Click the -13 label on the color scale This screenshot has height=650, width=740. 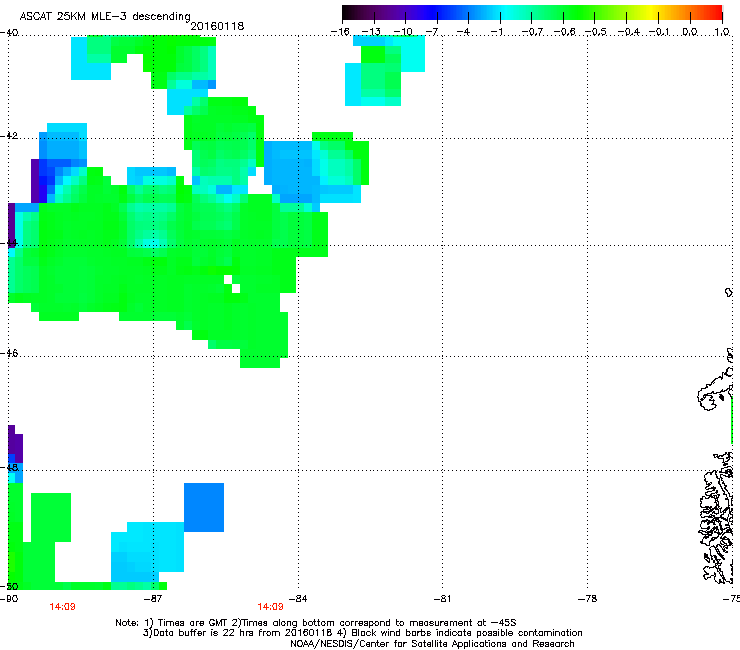[371, 32]
